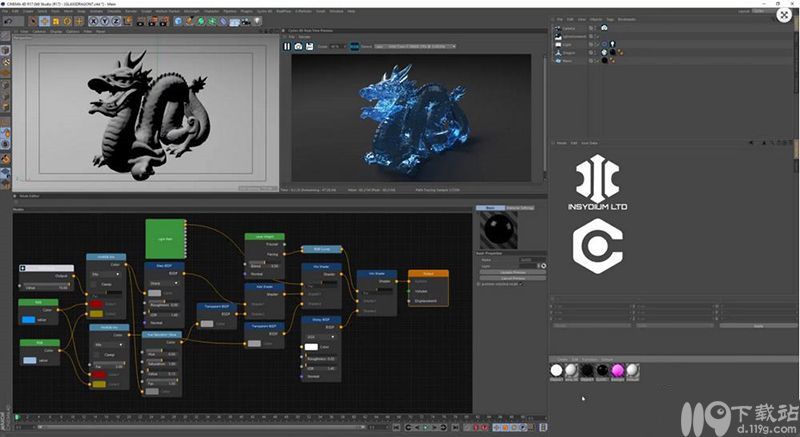Toggle the Environment object's enable checkmark
The height and width of the screenshot is (437, 800).
597,36
